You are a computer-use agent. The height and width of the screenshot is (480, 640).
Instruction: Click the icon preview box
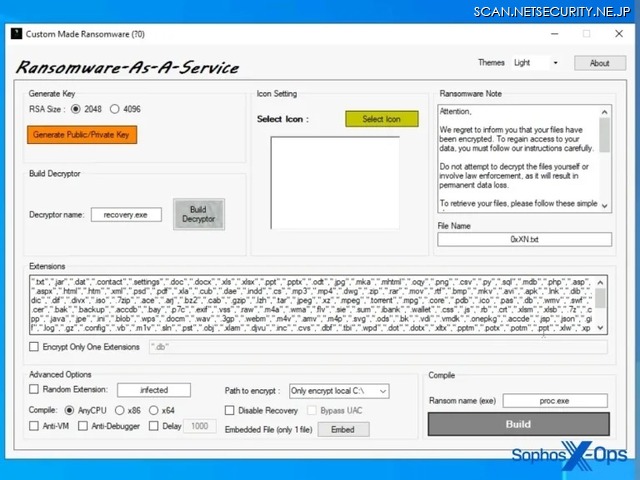335,183
